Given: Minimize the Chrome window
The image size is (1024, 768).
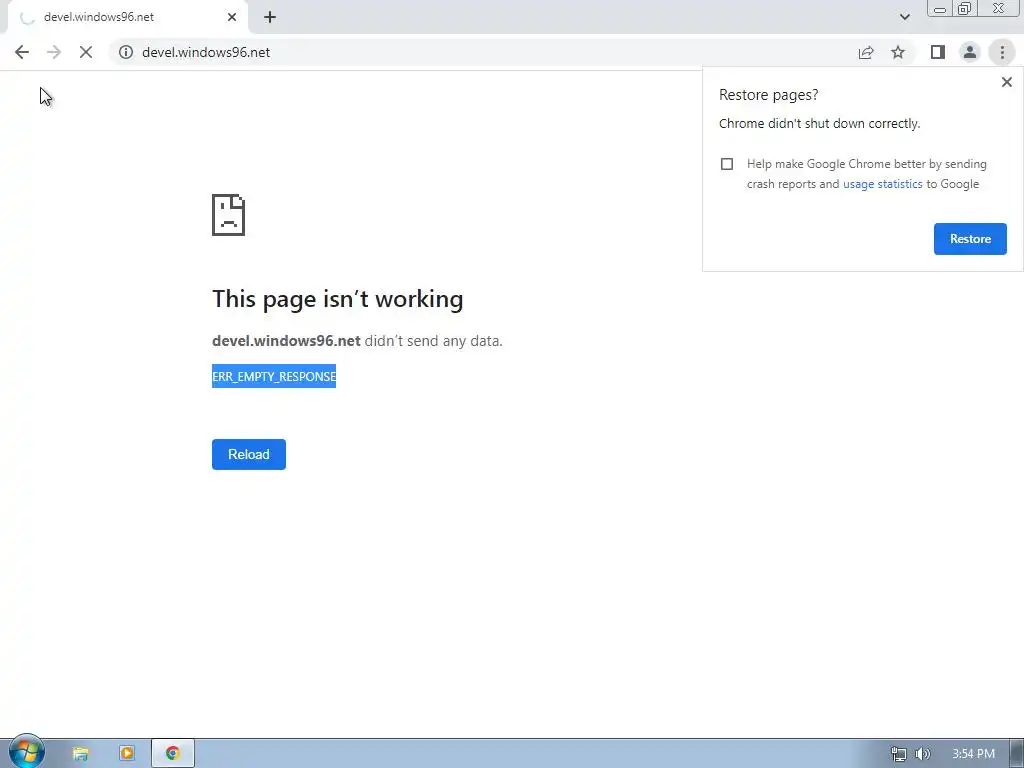Looking at the screenshot, I should (x=940, y=9).
